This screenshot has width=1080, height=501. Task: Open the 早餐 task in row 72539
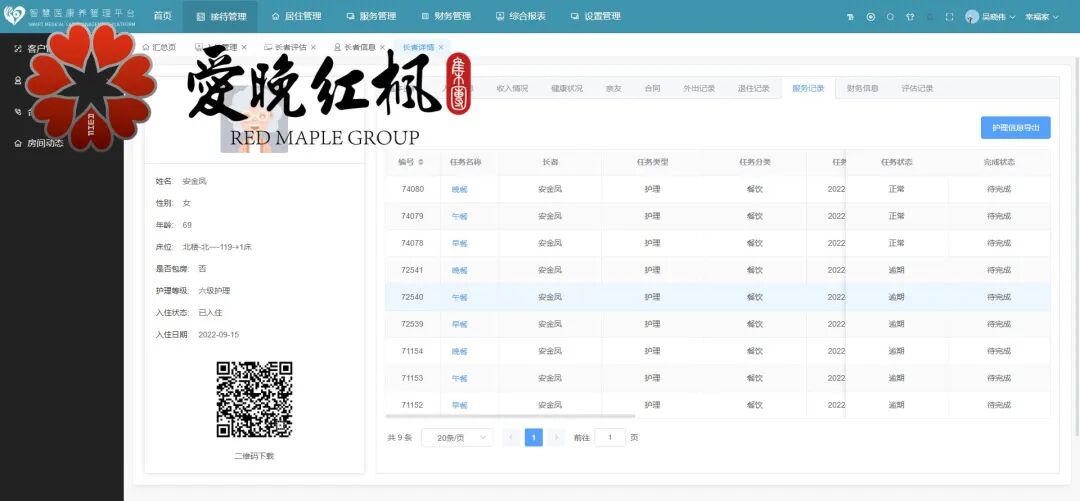tap(459, 325)
